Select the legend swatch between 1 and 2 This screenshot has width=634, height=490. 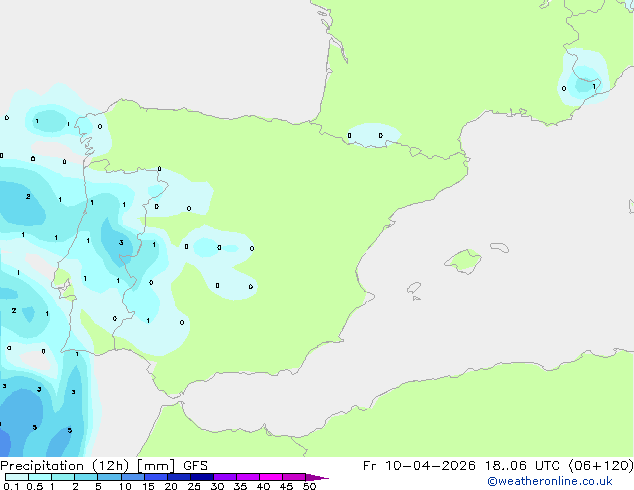click(63, 477)
